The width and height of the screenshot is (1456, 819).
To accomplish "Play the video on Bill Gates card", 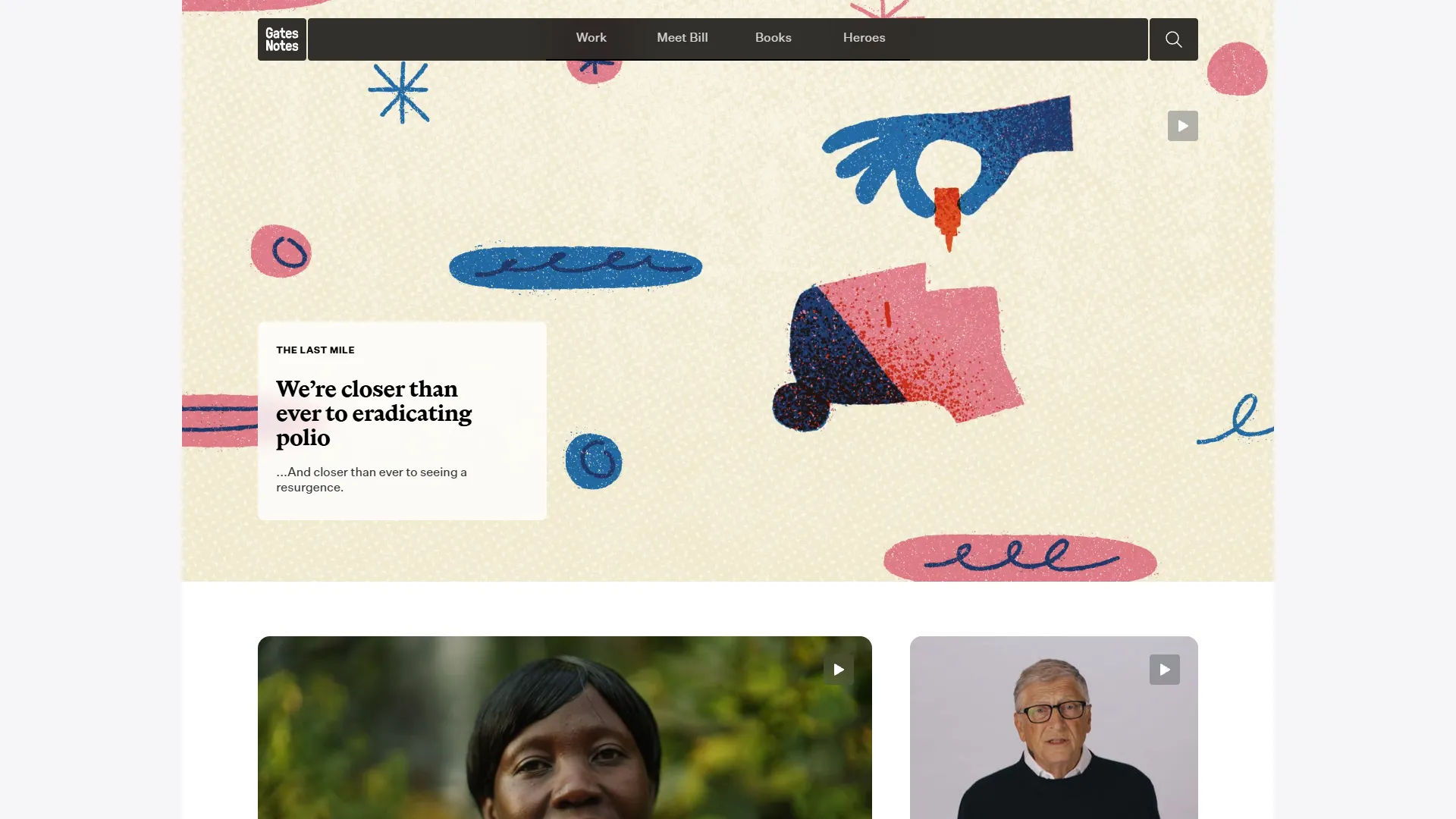I will pos(1164,670).
